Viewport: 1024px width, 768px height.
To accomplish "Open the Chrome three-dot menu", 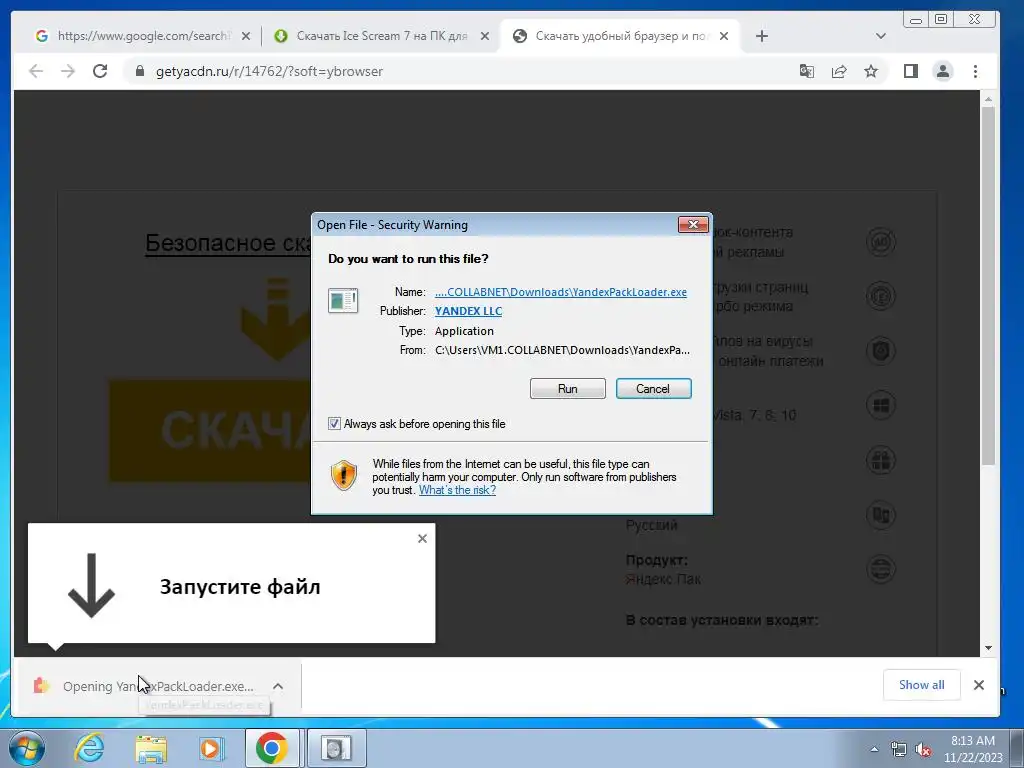I will point(975,71).
